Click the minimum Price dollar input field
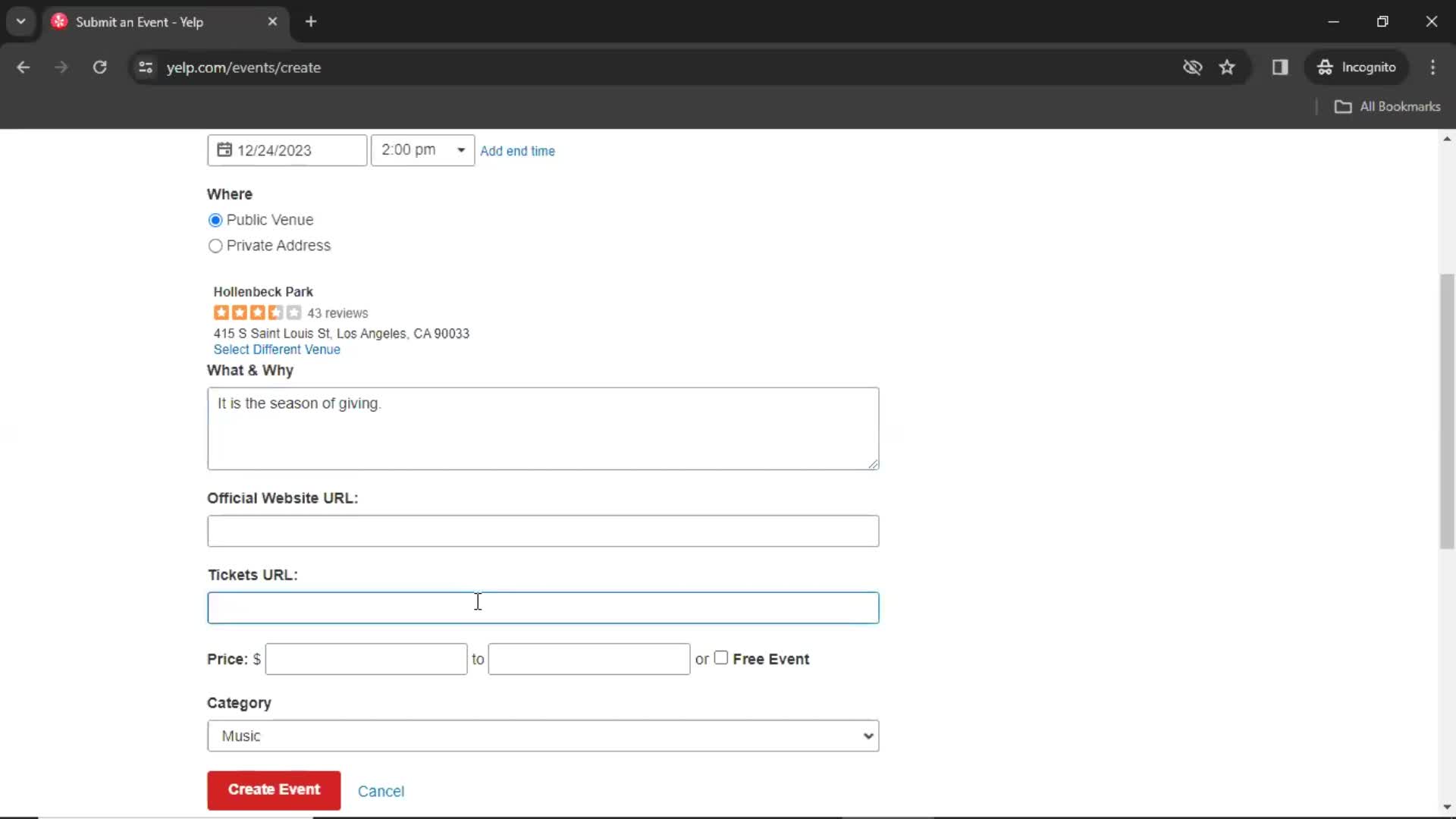Image resolution: width=1456 pixels, height=819 pixels. coord(365,659)
